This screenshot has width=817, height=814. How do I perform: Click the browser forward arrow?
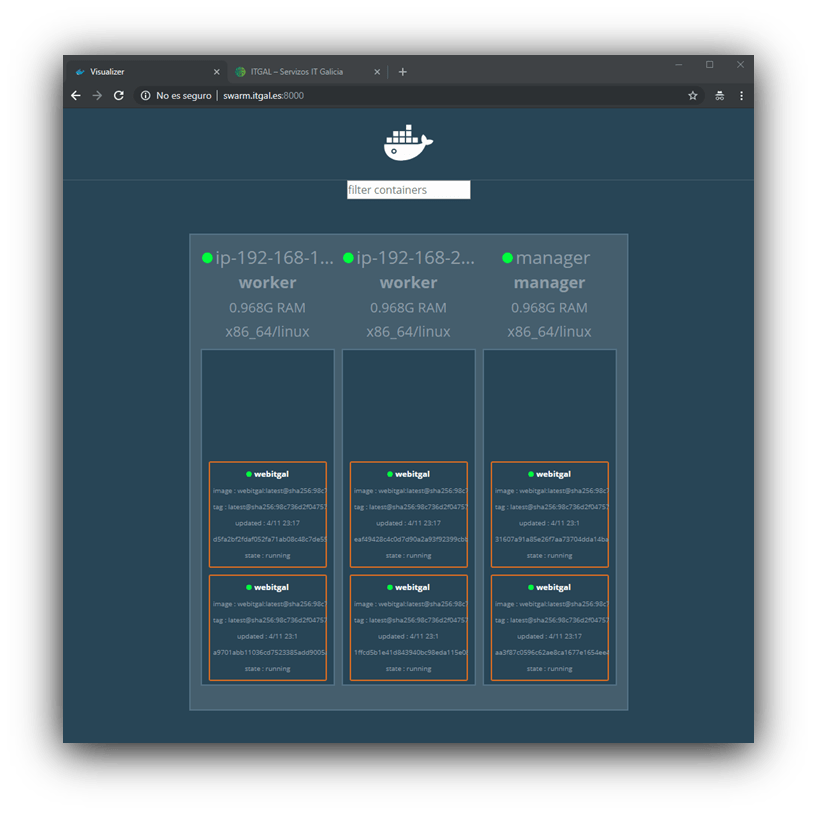coord(97,95)
